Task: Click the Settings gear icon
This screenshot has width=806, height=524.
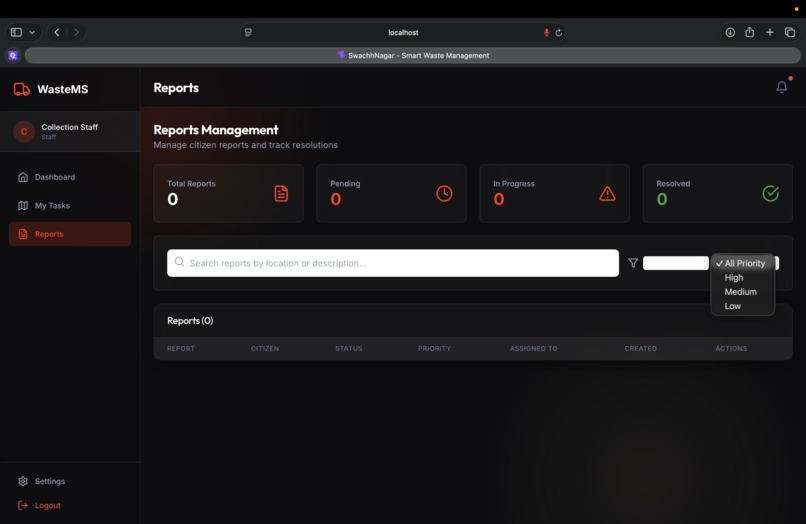Action: point(23,481)
